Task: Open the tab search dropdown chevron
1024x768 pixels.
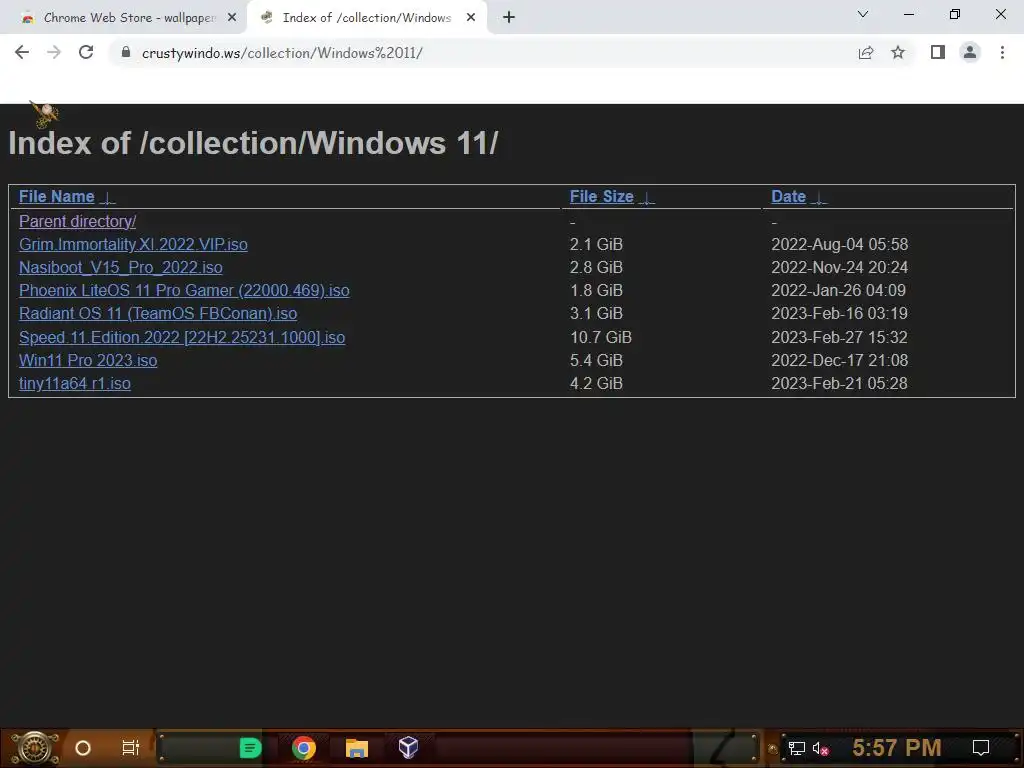Action: tap(863, 14)
